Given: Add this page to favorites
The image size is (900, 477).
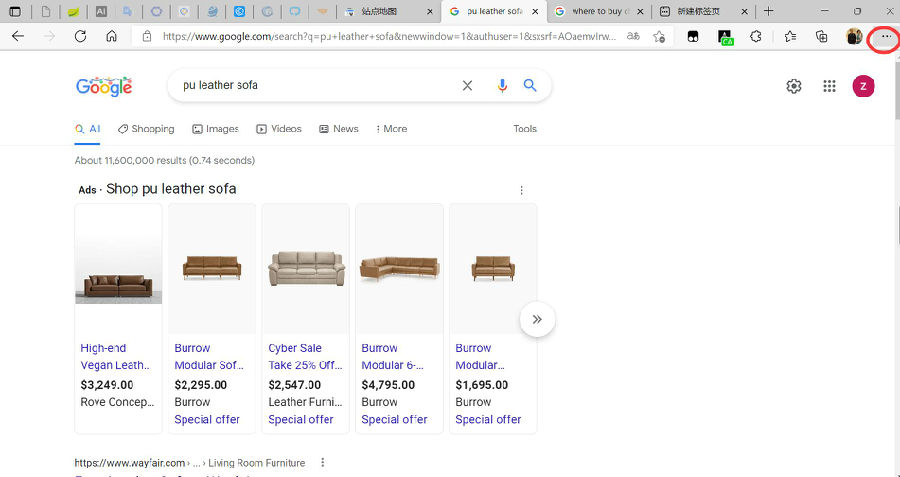Looking at the screenshot, I should click(x=659, y=36).
